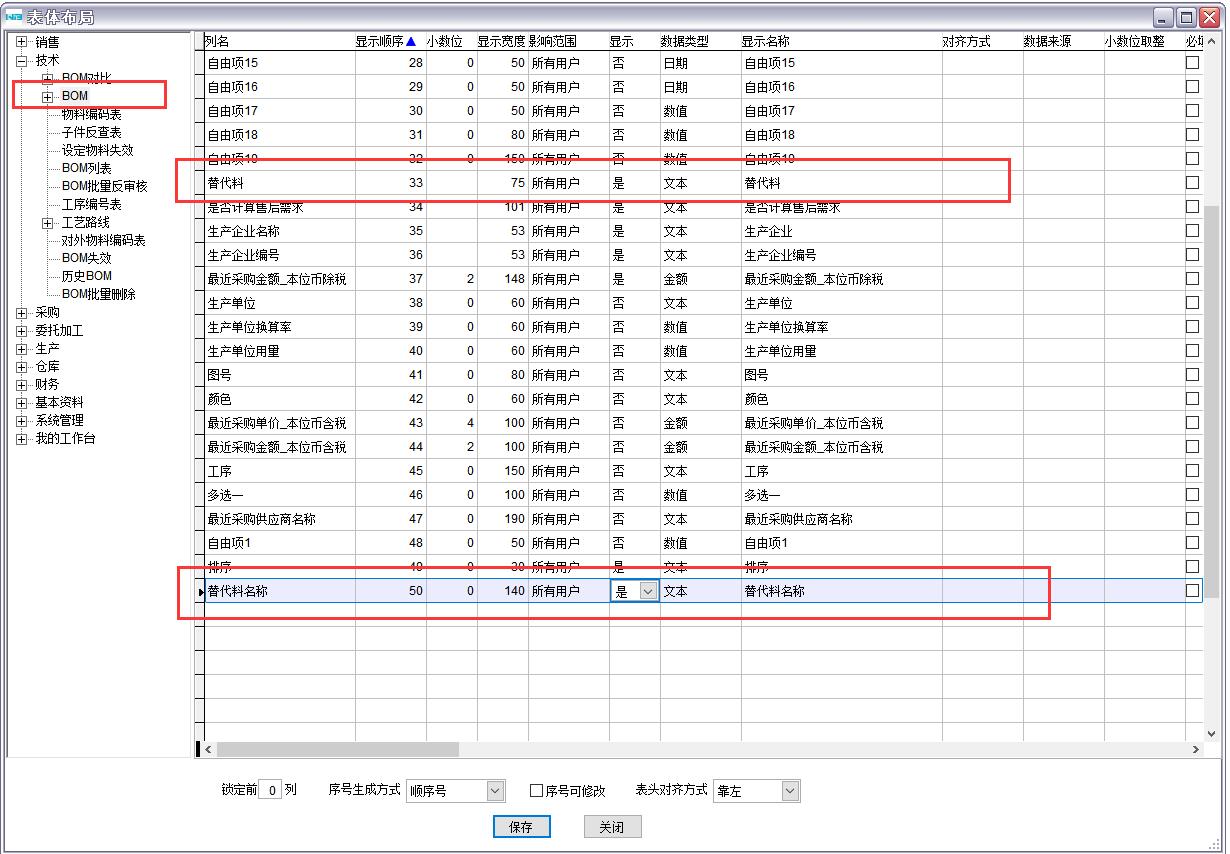The height and width of the screenshot is (854, 1230).
Task: Click the 锁定前 column count field
Action: [270, 790]
